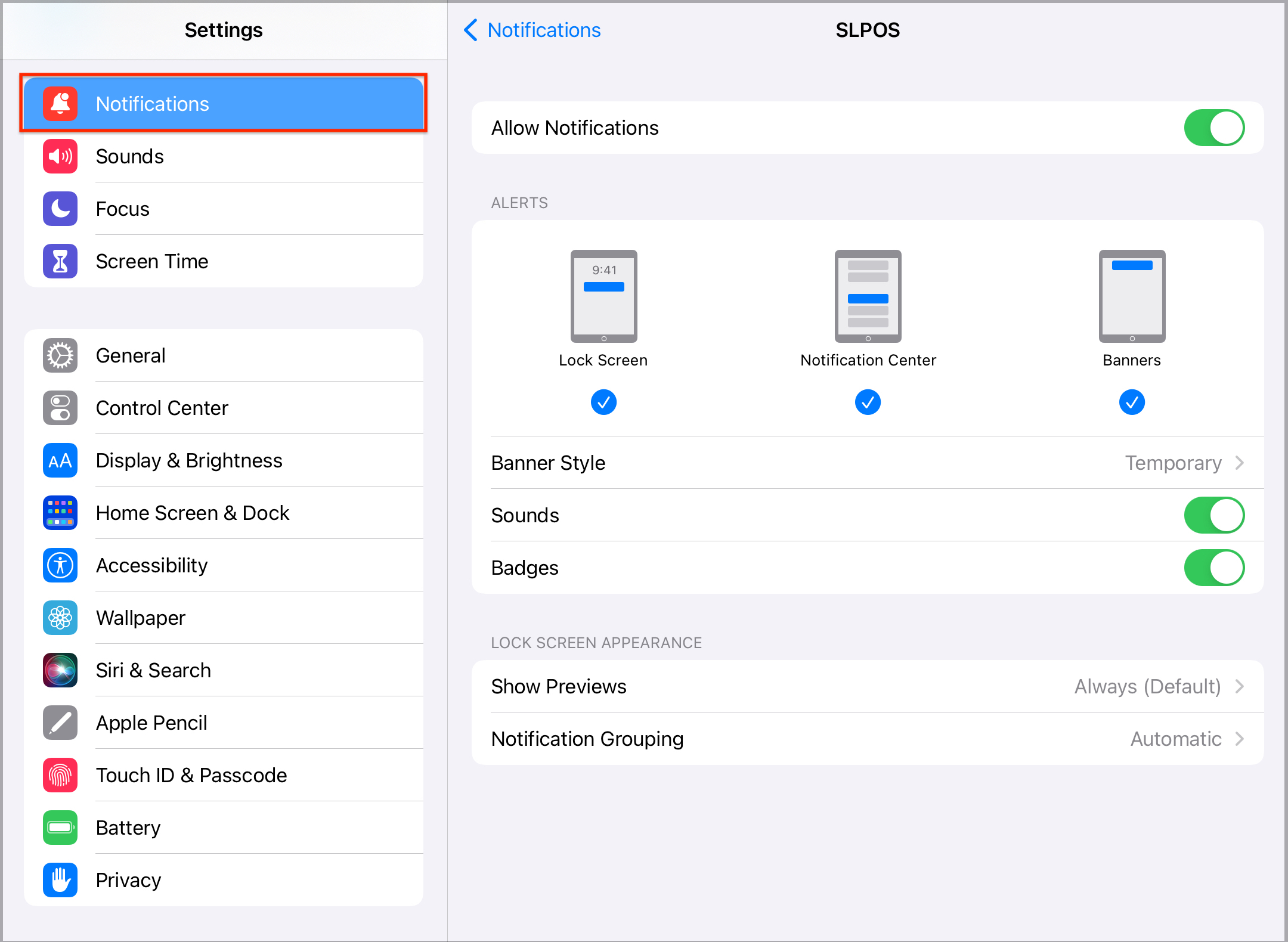Turn off the Sounds alert toggle
This screenshot has width=1288, height=942.
coord(1214,515)
